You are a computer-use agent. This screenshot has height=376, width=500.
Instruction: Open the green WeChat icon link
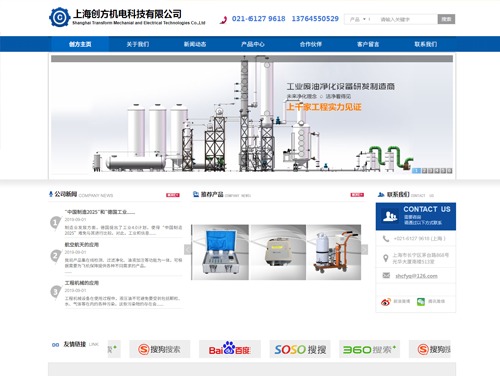pos(421,302)
